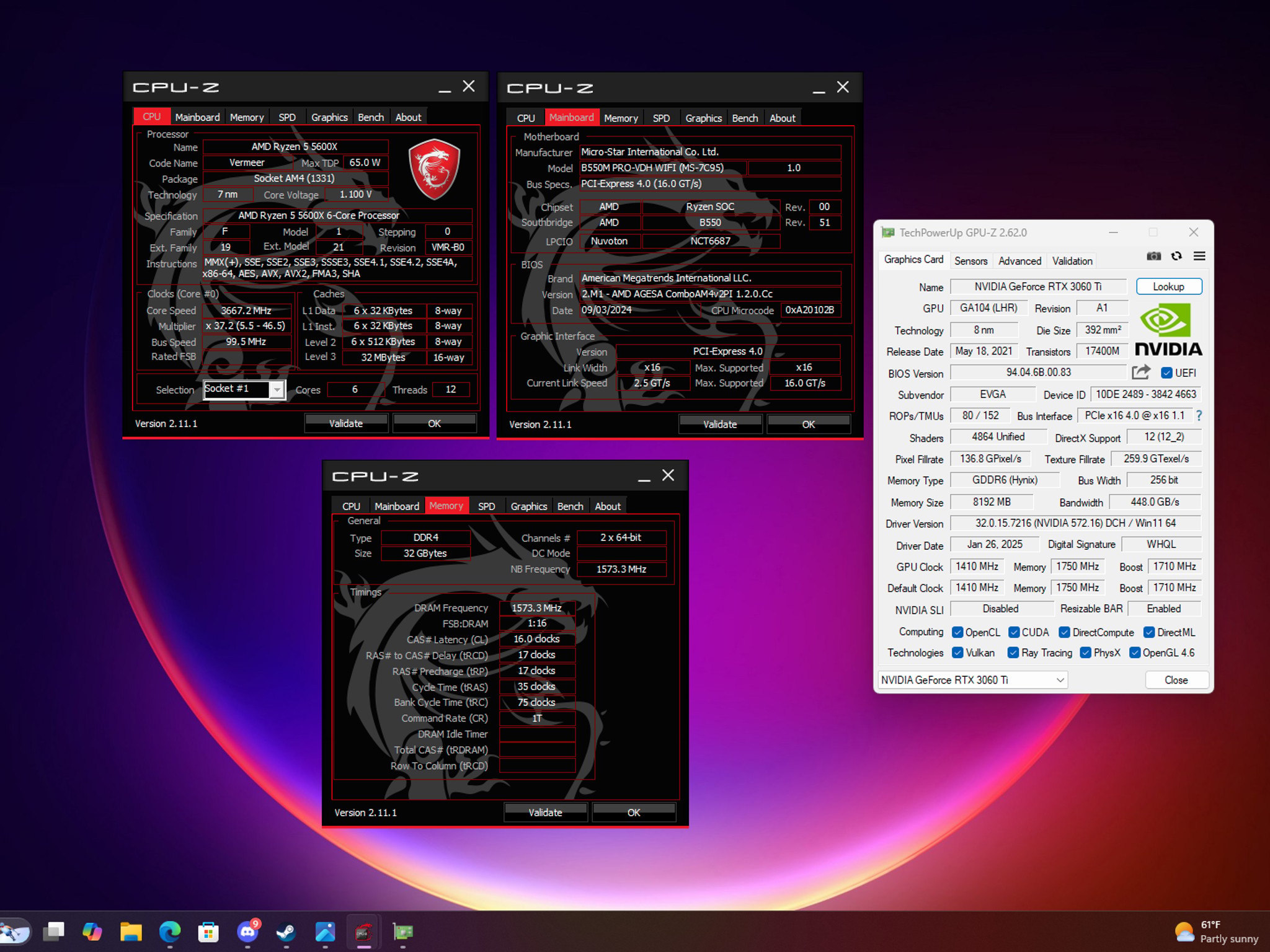This screenshot has width=1270, height=952.
Task: Toggle the UEFI checkbox in GPU-Z
Action: pyautogui.click(x=1166, y=372)
